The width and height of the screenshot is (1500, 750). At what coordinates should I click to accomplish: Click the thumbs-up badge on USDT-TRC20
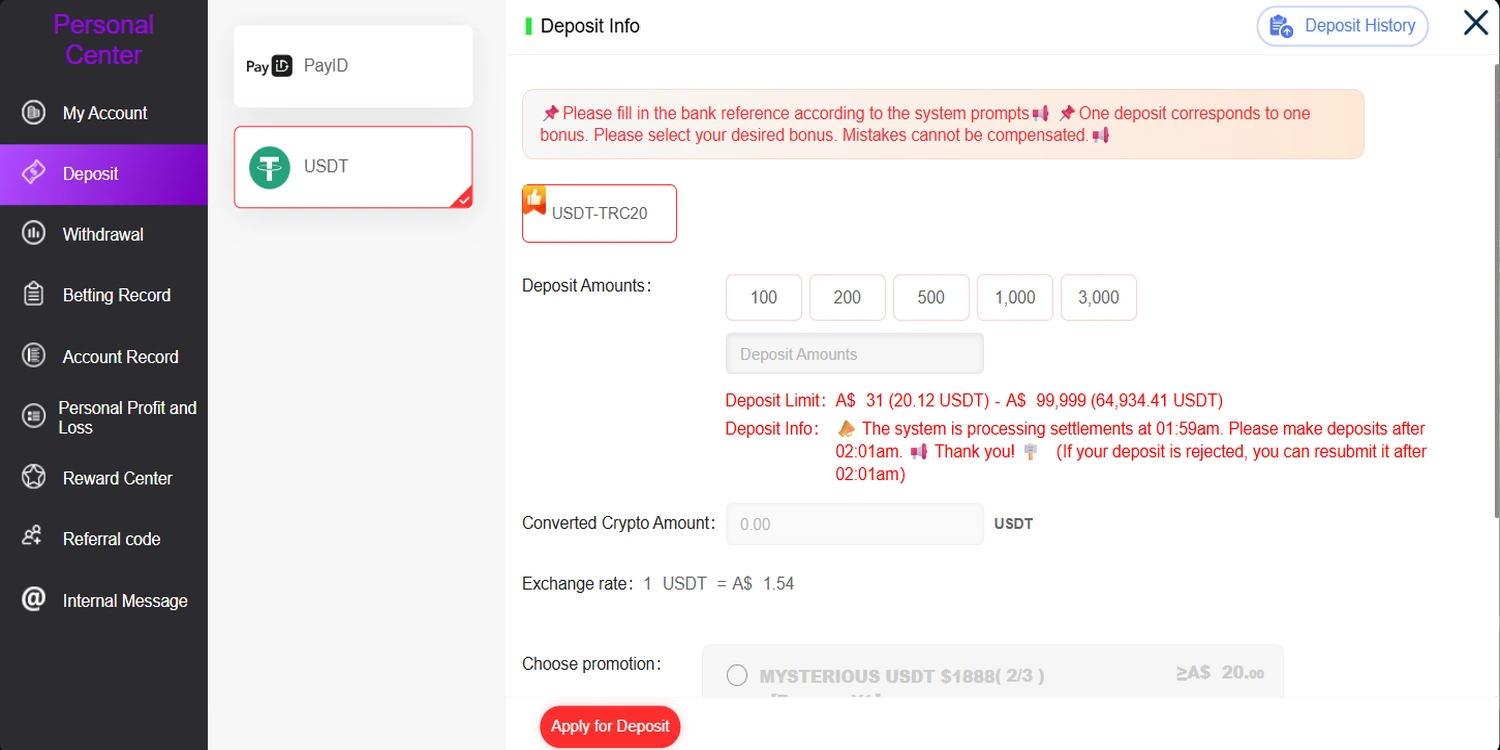[535, 200]
